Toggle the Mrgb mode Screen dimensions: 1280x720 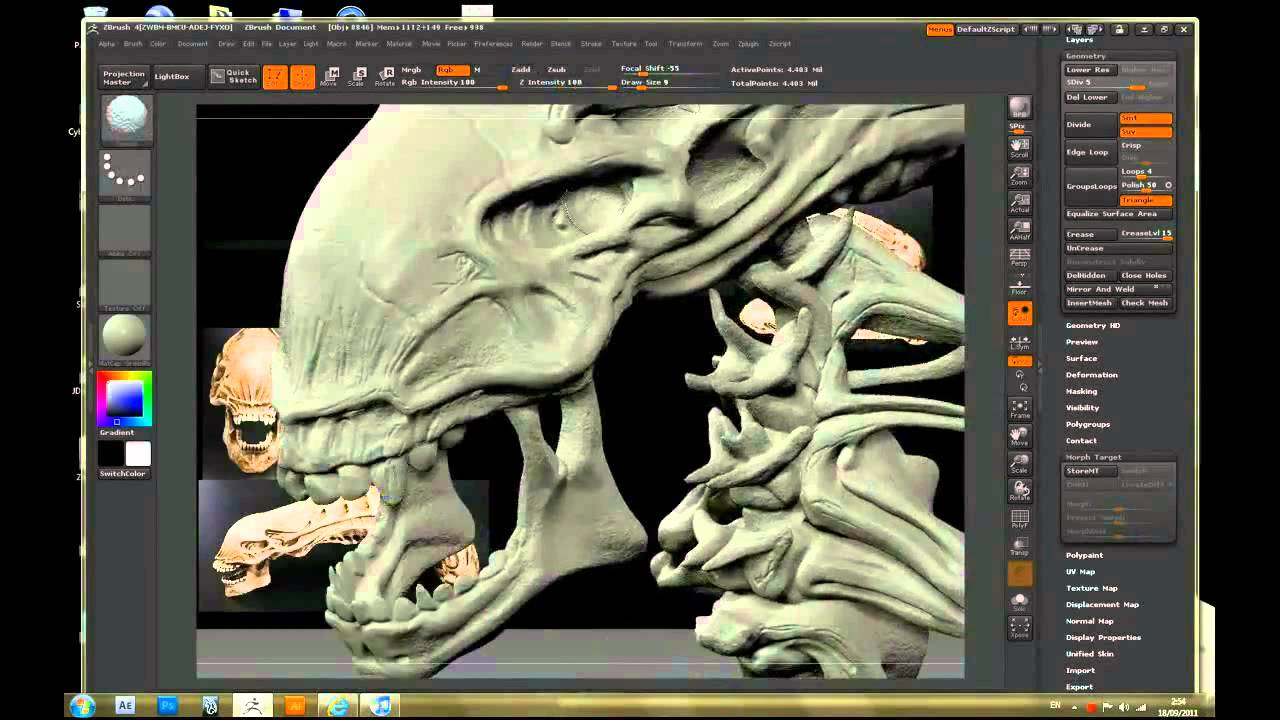[412, 70]
